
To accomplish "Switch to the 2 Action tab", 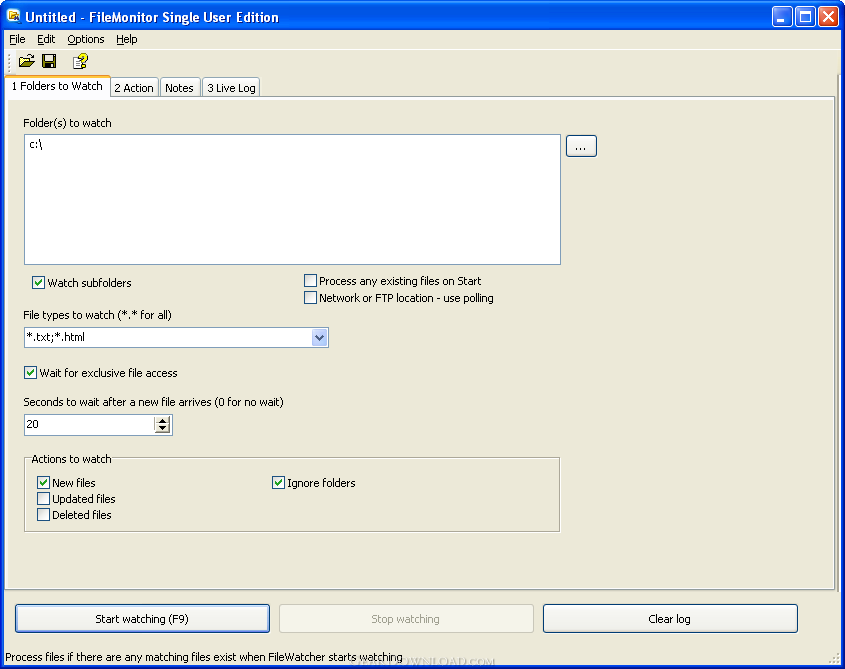I will click(134, 88).
